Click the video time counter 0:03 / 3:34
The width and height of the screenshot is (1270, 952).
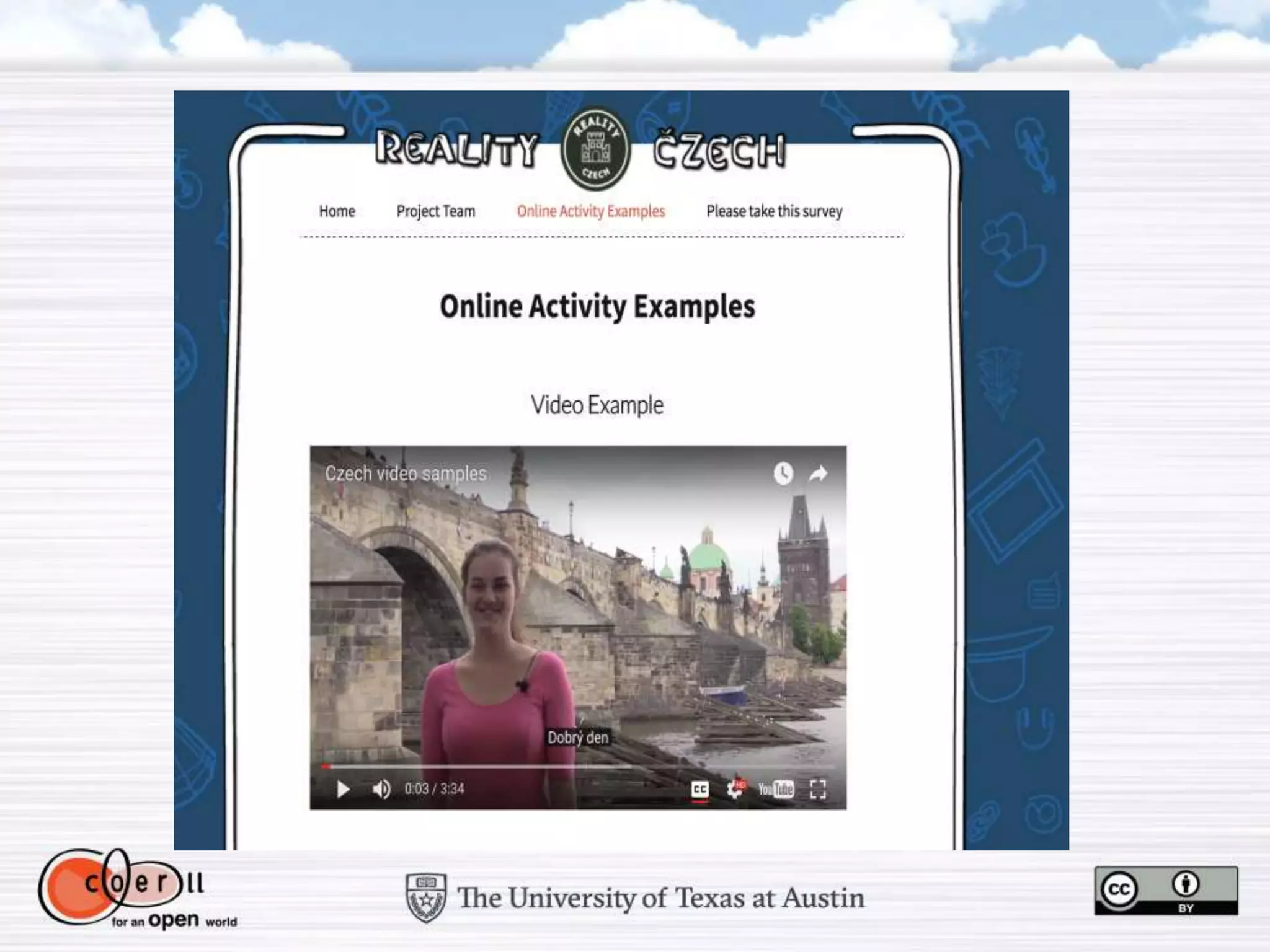pyautogui.click(x=434, y=789)
